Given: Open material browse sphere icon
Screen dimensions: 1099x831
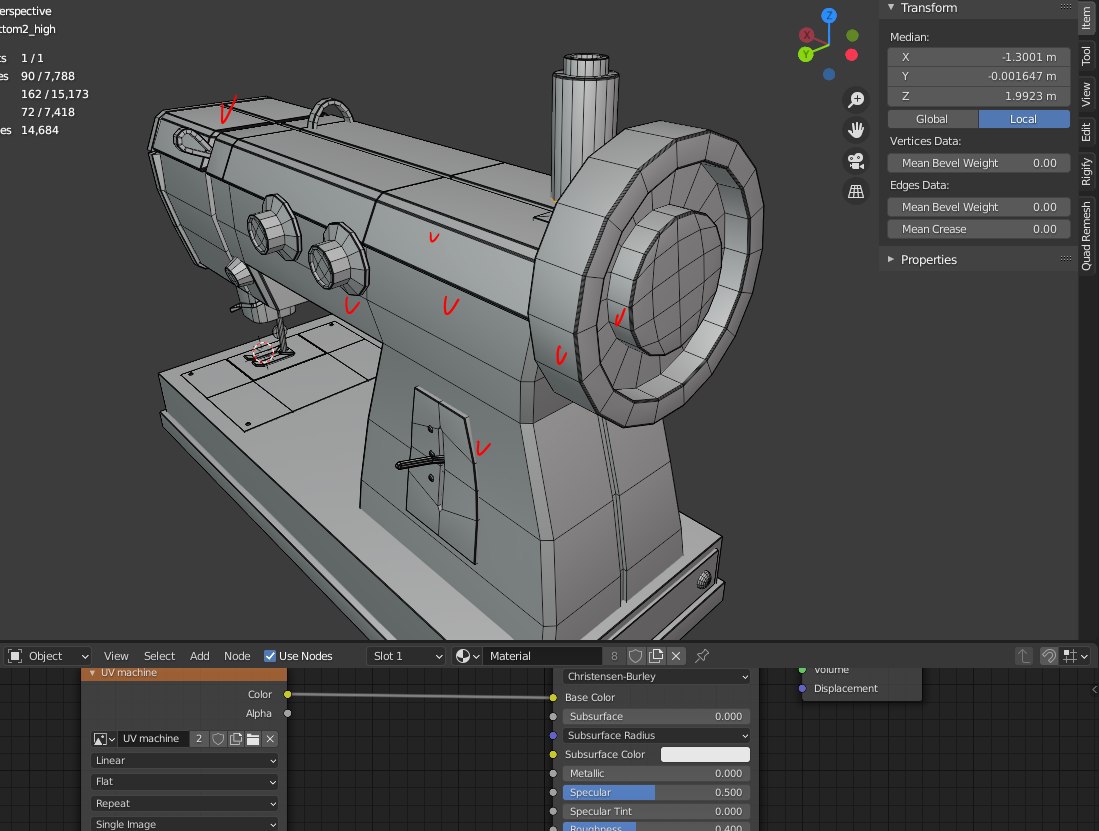Looking at the screenshot, I should pos(467,656).
